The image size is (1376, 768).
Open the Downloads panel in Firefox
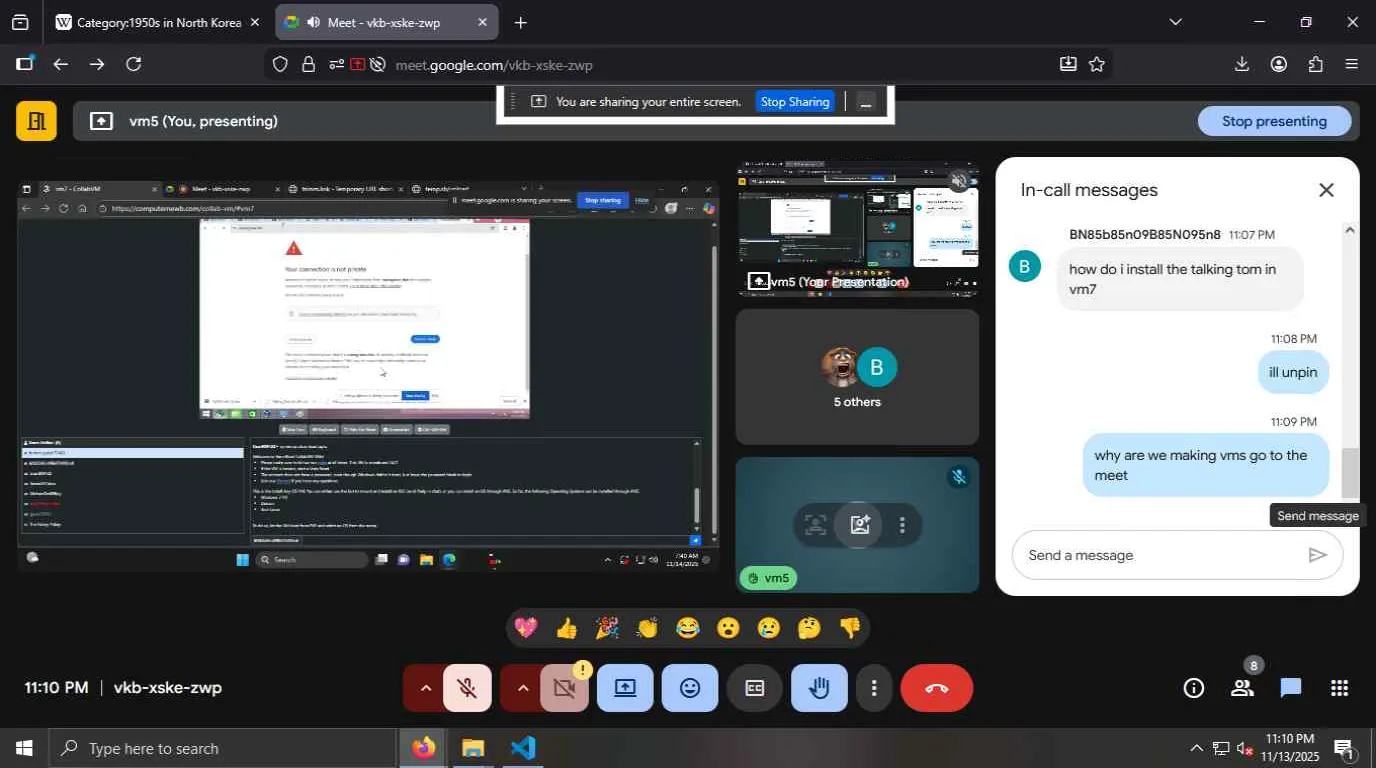pyautogui.click(x=1242, y=64)
